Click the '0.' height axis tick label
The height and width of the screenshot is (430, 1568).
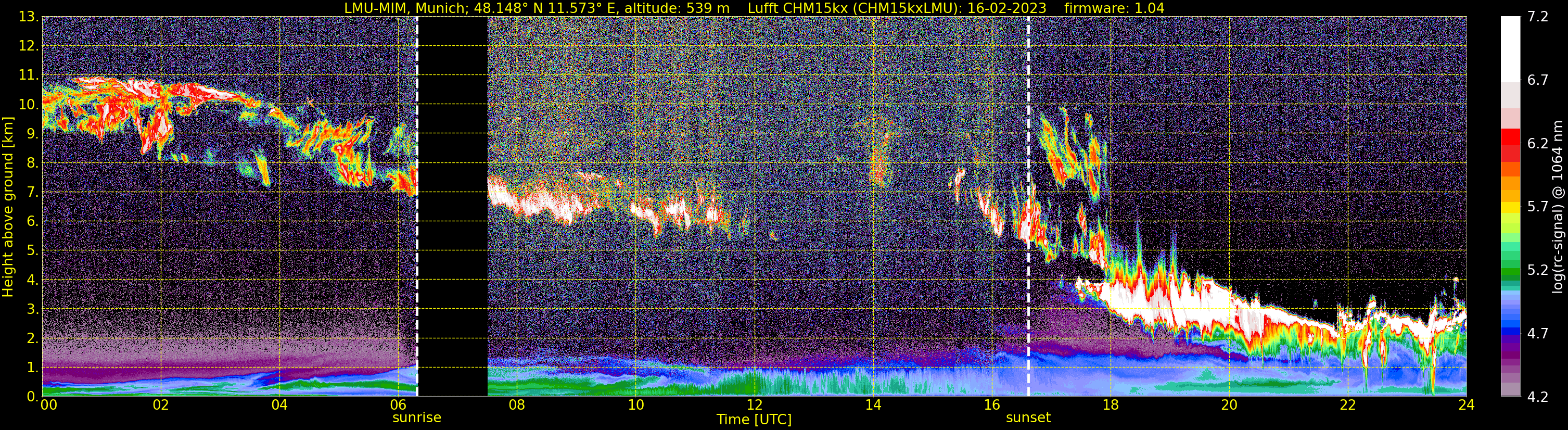(33, 397)
